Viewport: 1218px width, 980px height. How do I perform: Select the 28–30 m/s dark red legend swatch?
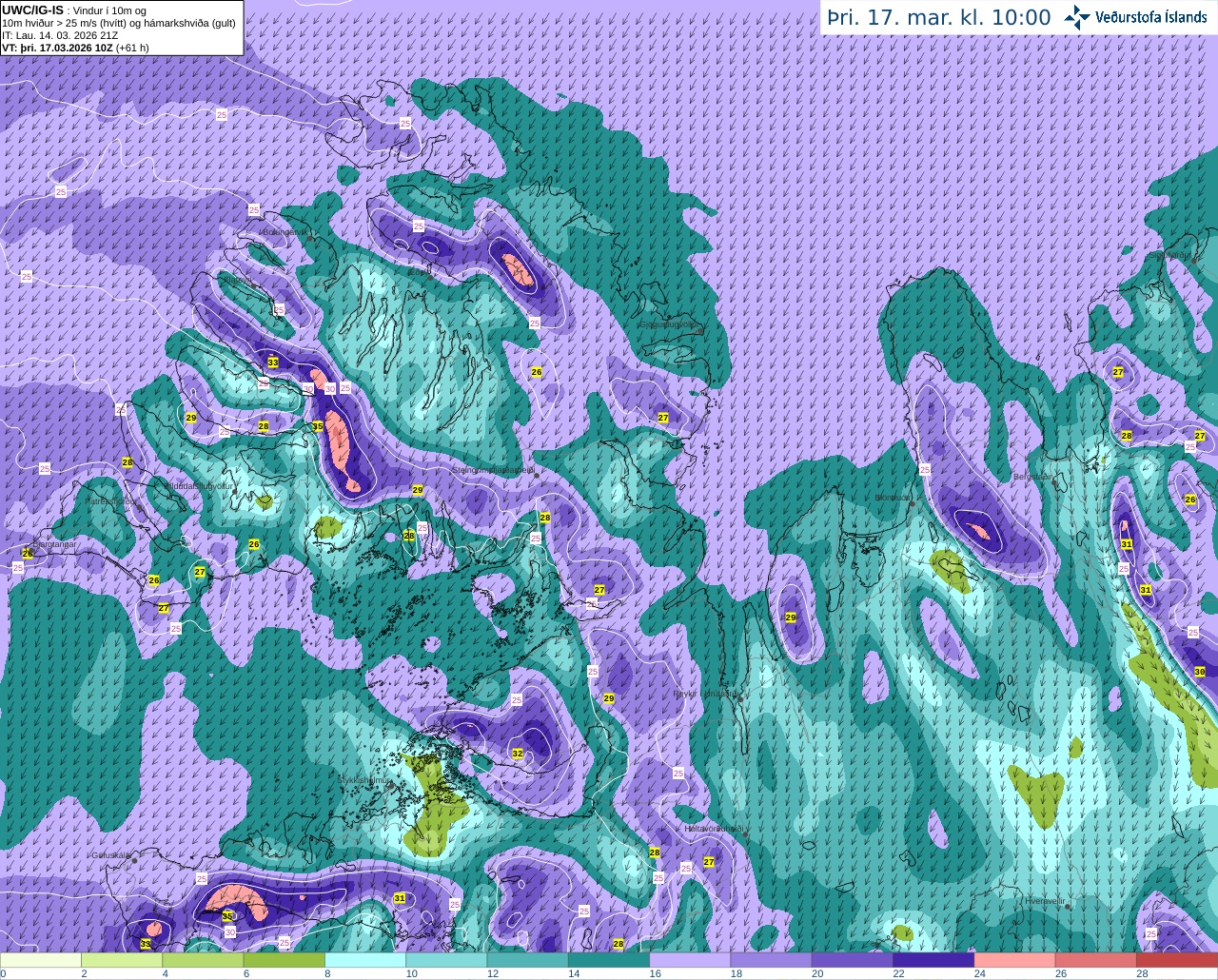[x=1177, y=960]
